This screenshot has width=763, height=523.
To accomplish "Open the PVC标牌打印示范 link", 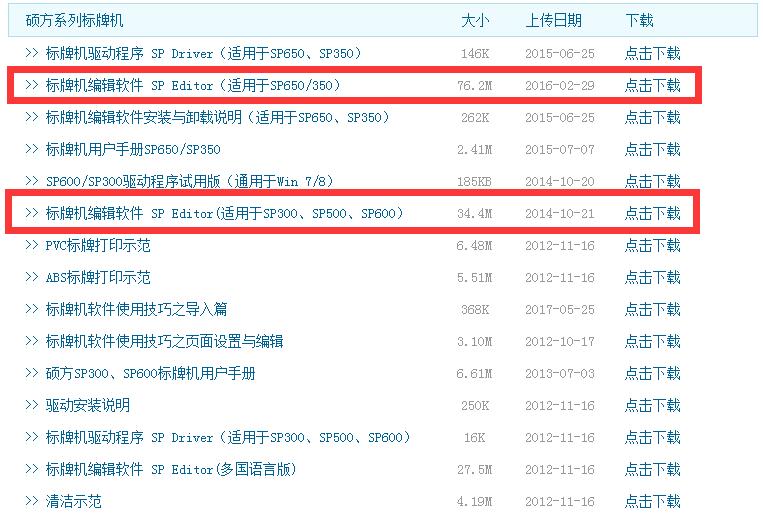I will coord(98,246).
